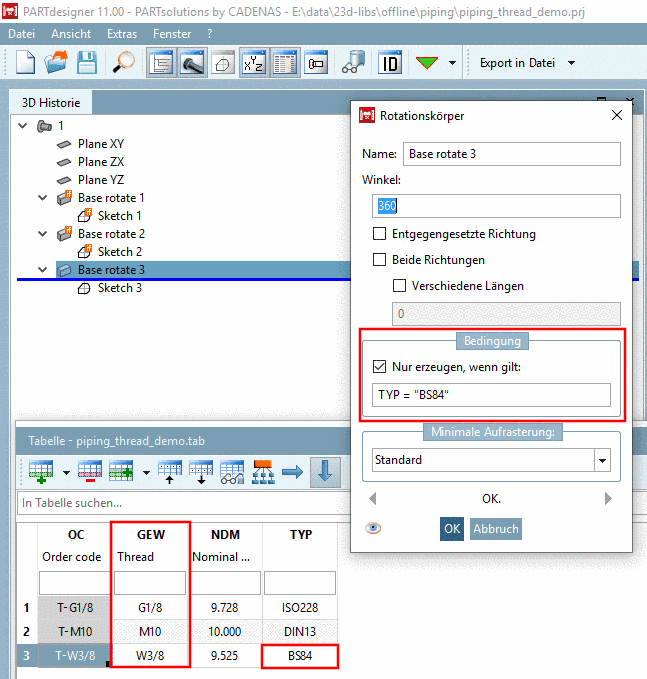Image resolution: width=647 pixels, height=679 pixels.
Task: Click the red-green triangle icon
Action: 427,63
